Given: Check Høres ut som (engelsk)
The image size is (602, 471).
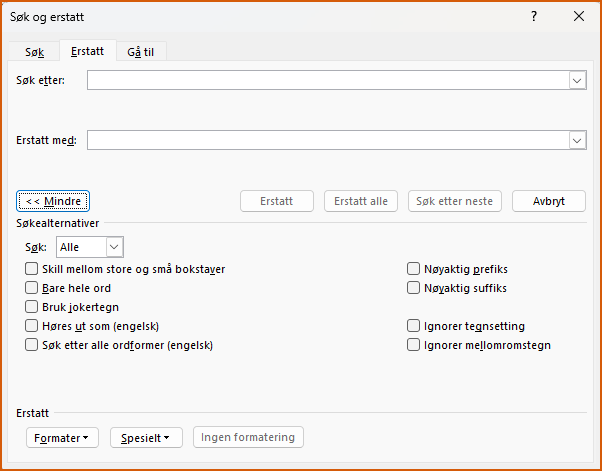Looking at the screenshot, I should pyautogui.click(x=32, y=326).
